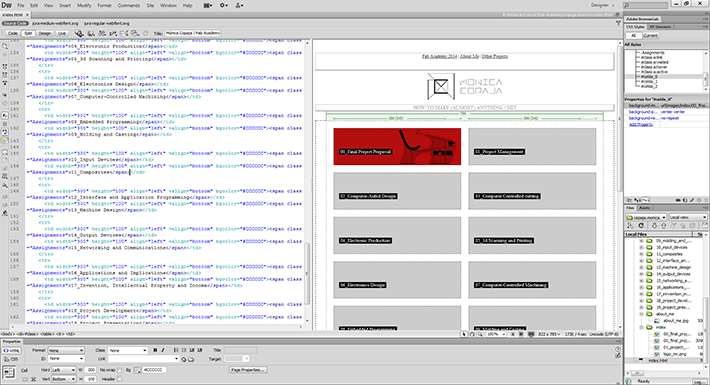710x385 pixels.
Task: Open the Class dropdown in Properties
Action: click(128, 351)
